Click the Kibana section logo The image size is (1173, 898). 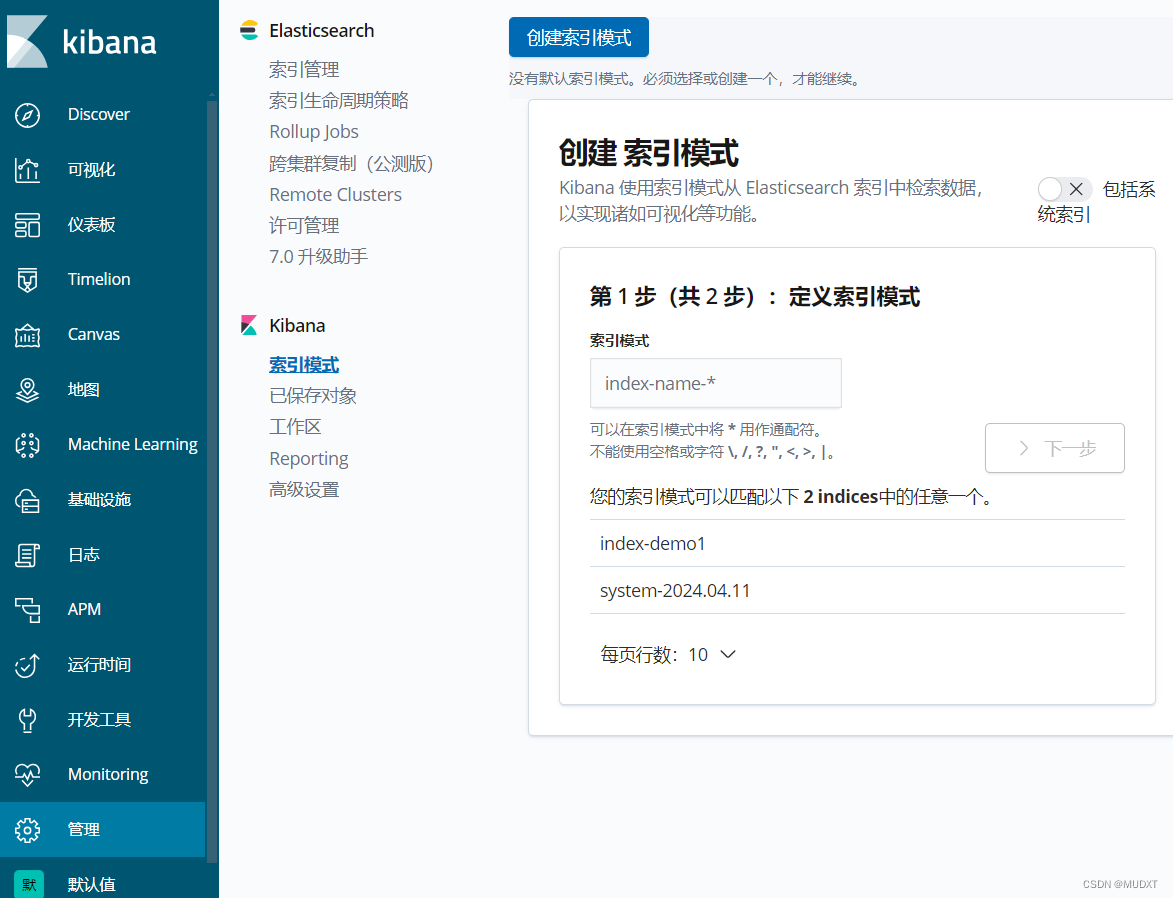pos(249,326)
